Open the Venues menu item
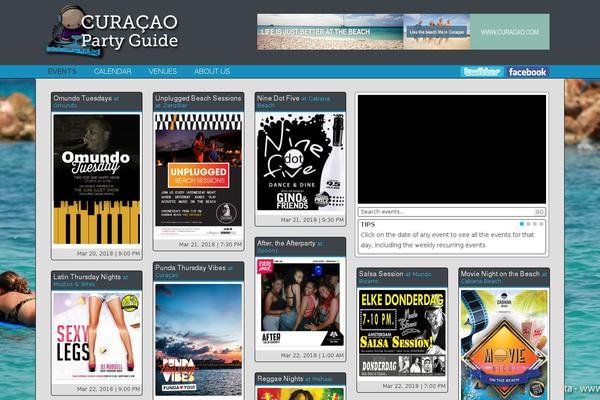 point(163,72)
